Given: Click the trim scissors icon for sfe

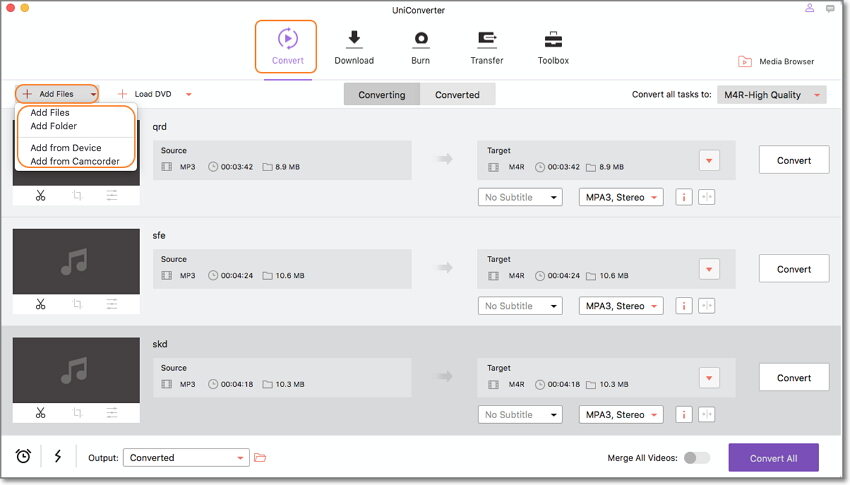Looking at the screenshot, I should 41,304.
